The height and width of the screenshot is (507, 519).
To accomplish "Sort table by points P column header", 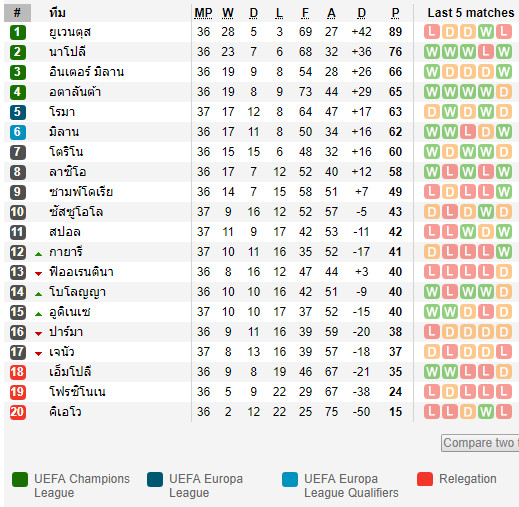I will 395,13.
